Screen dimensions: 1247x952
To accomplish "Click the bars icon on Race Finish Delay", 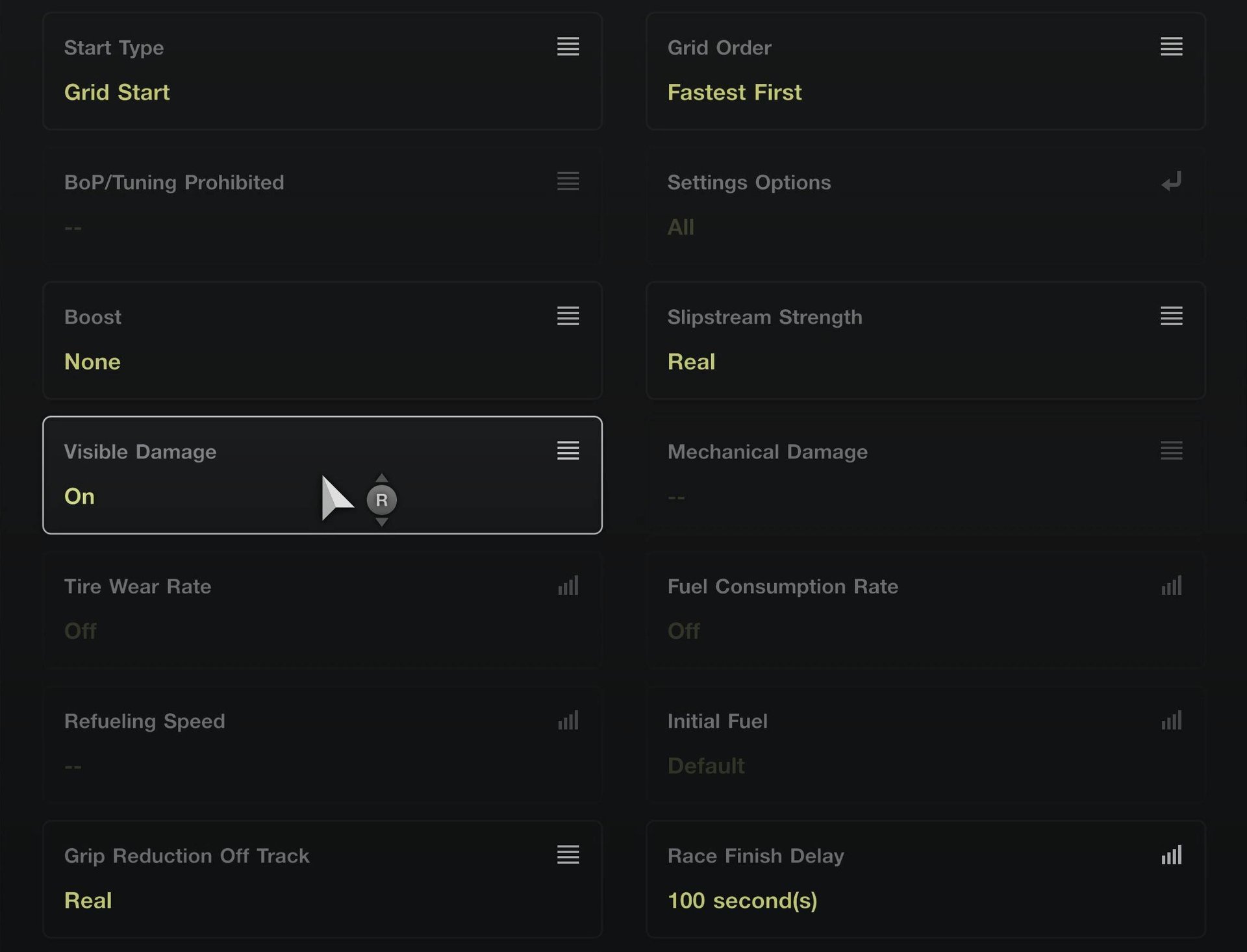I will pos(1171,855).
